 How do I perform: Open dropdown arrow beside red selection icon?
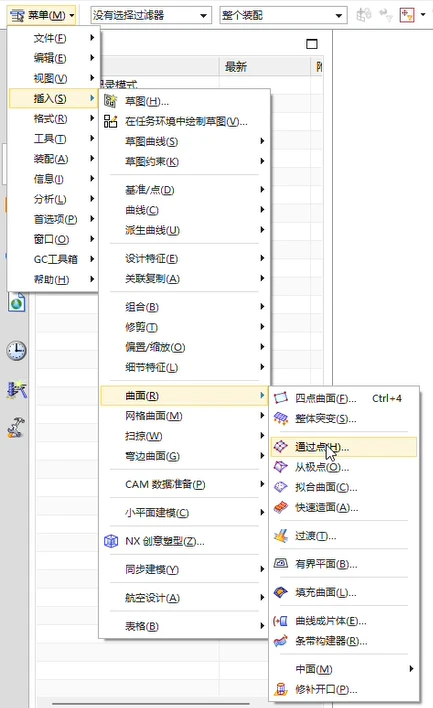coord(423,15)
